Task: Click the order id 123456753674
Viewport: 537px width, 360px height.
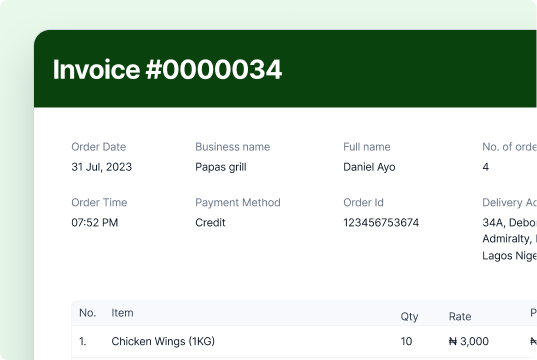Action: click(381, 223)
